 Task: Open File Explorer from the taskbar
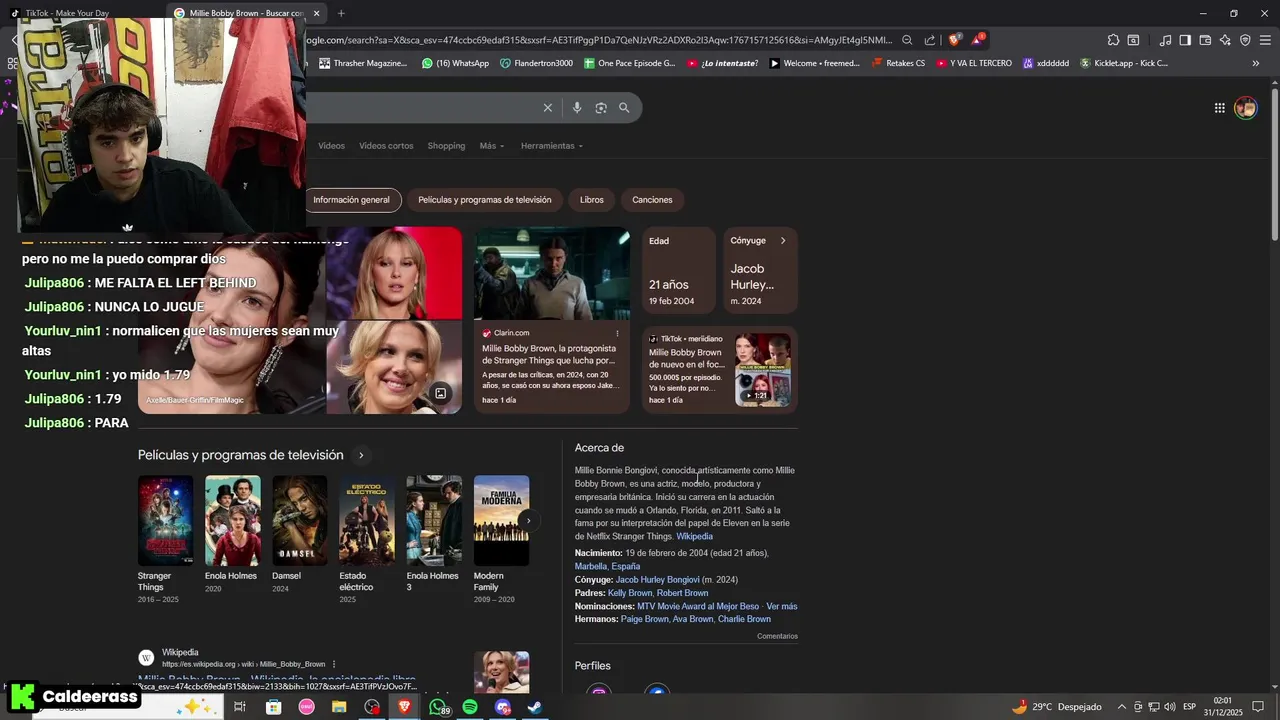pos(339,707)
